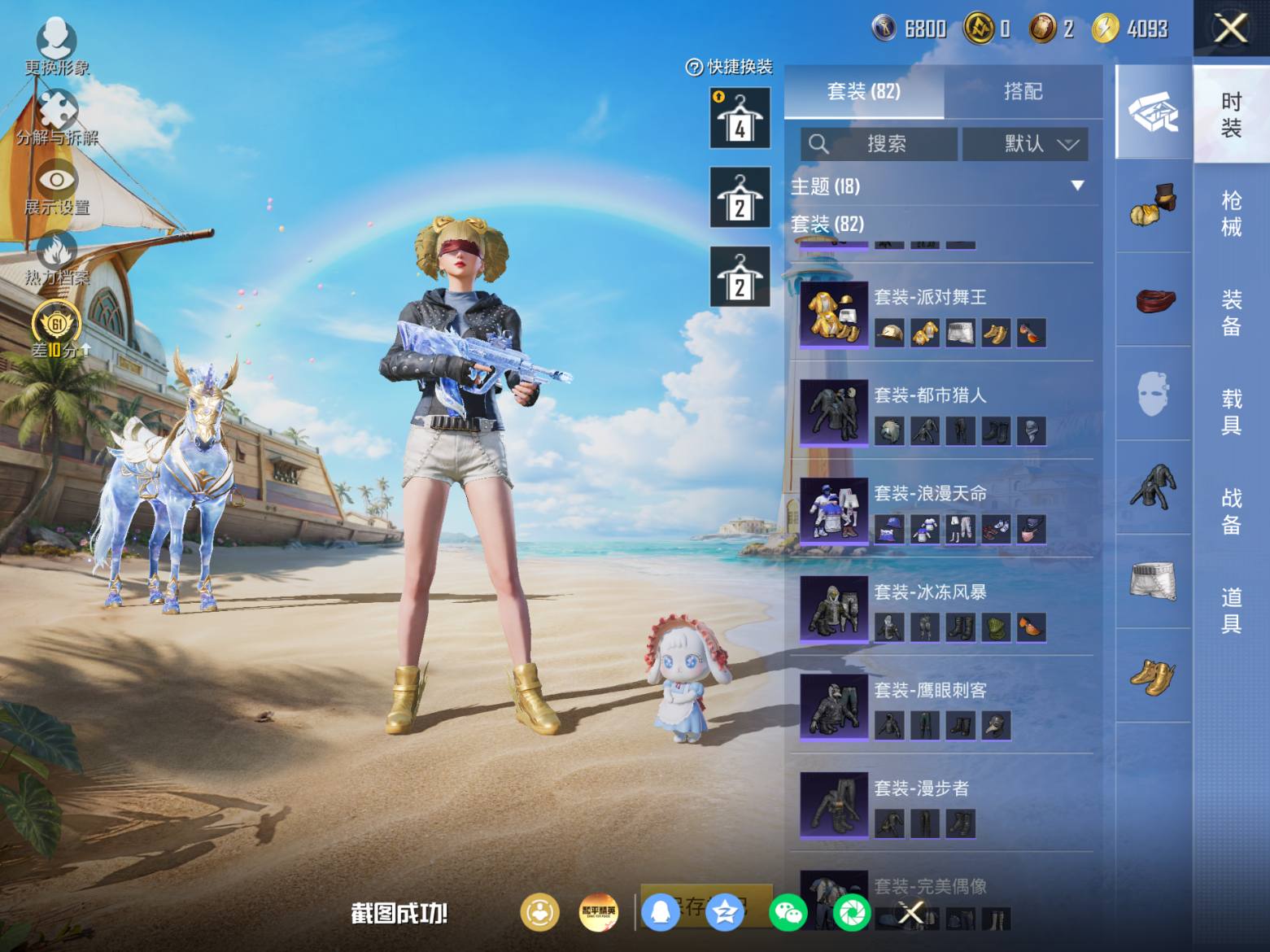Pick the gold jacket item in 派对舞王 set
The image size is (1270, 952).
click(x=925, y=333)
